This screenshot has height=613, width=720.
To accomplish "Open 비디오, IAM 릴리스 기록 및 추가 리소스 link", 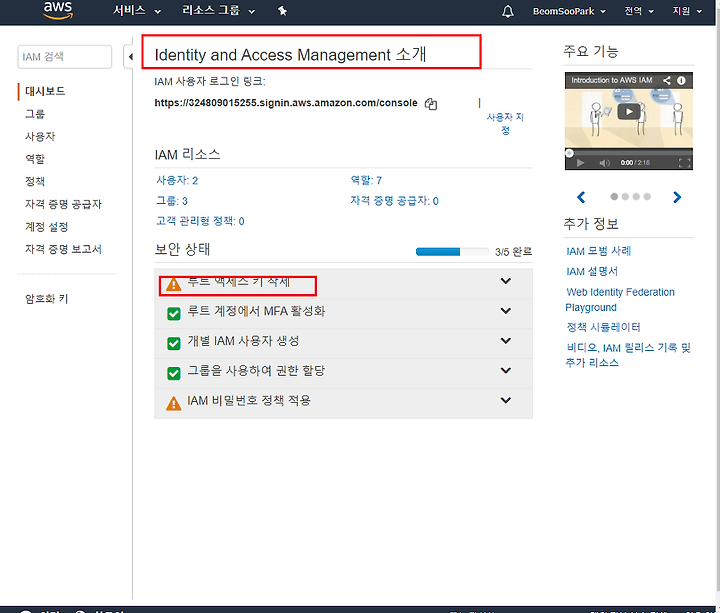I will [628, 355].
